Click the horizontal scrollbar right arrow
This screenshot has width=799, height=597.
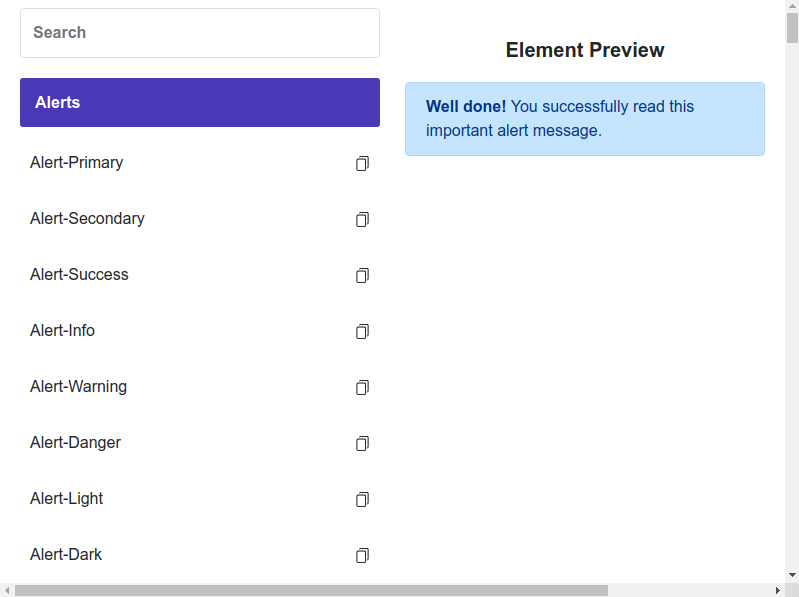point(778,590)
